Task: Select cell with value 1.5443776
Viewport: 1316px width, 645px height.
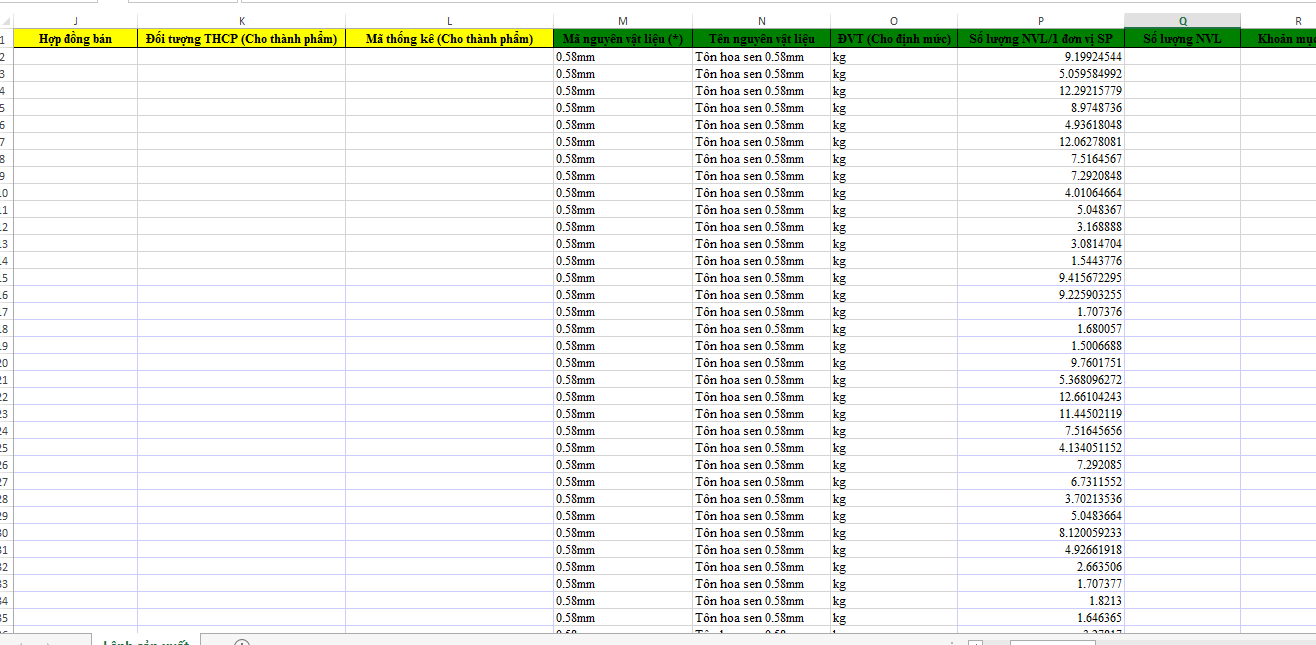Action: coord(1041,261)
